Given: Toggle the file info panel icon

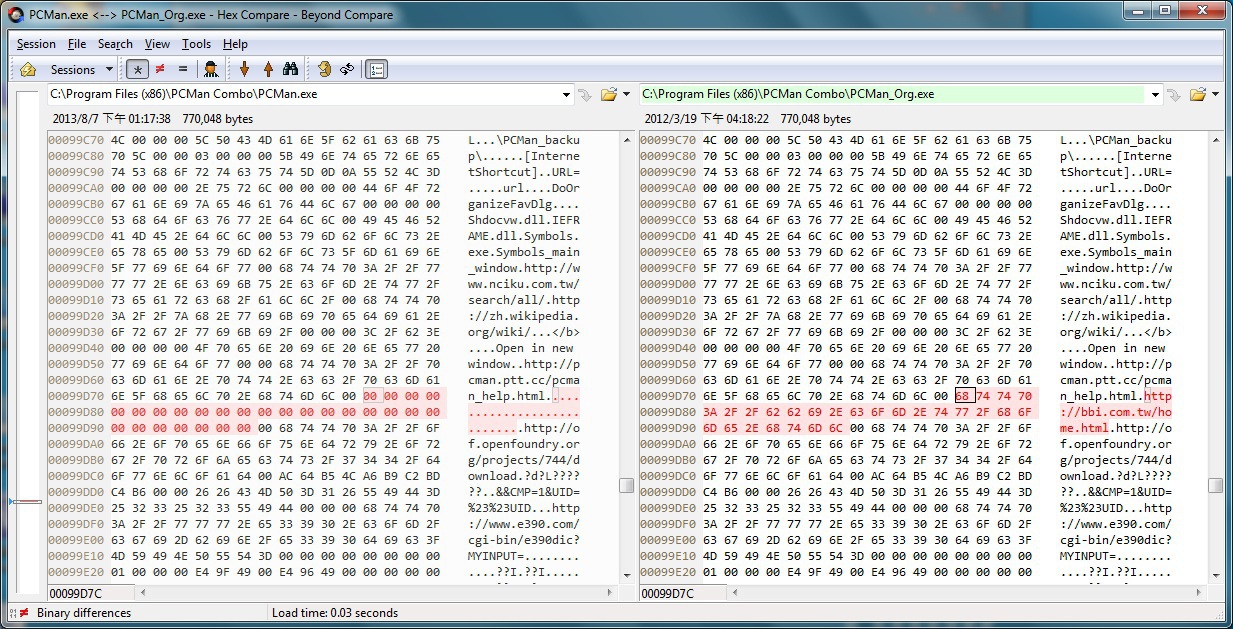Looking at the screenshot, I should pyautogui.click(x=377, y=69).
